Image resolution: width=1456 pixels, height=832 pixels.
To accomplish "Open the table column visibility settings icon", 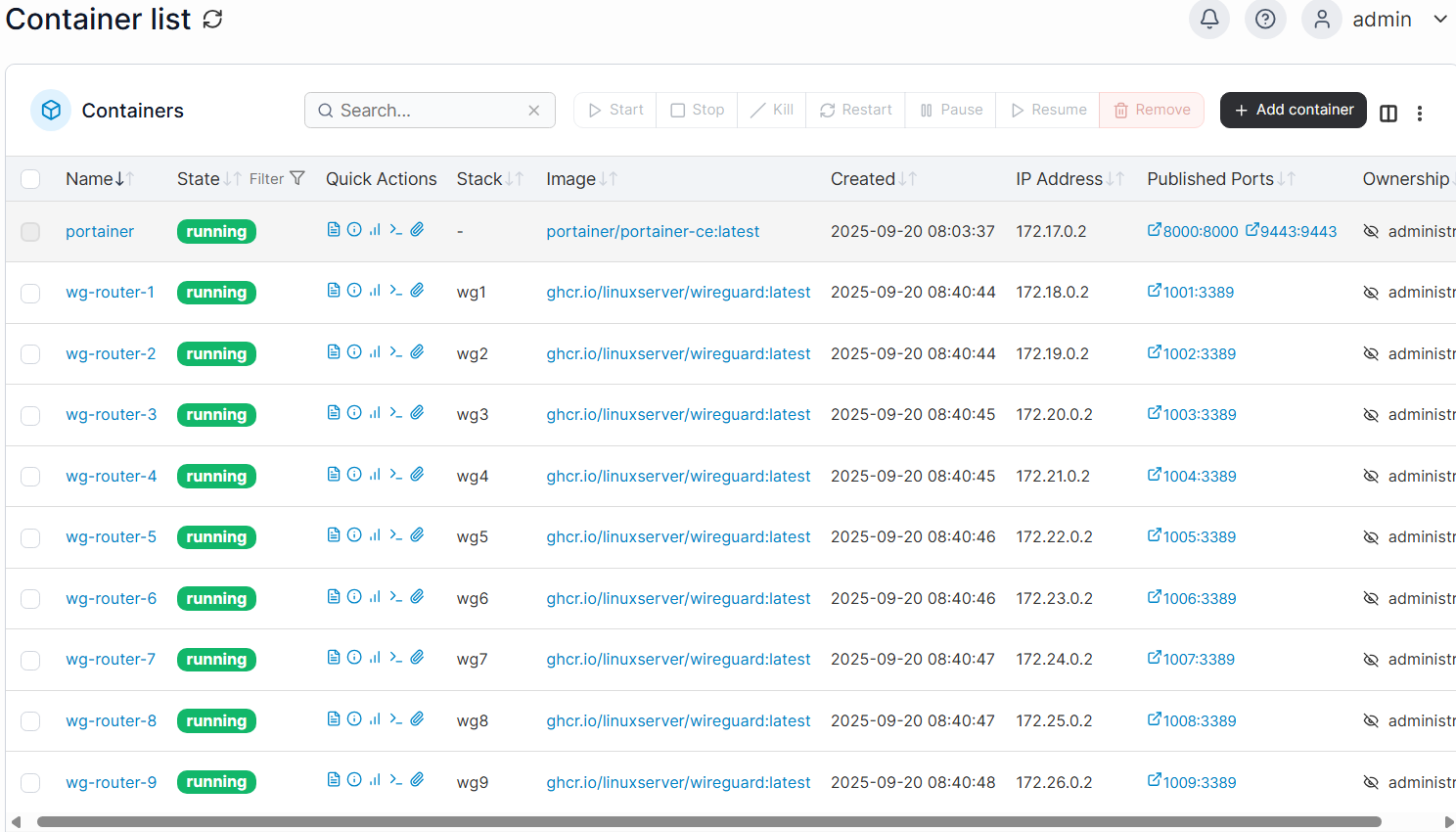I will coord(1388,113).
